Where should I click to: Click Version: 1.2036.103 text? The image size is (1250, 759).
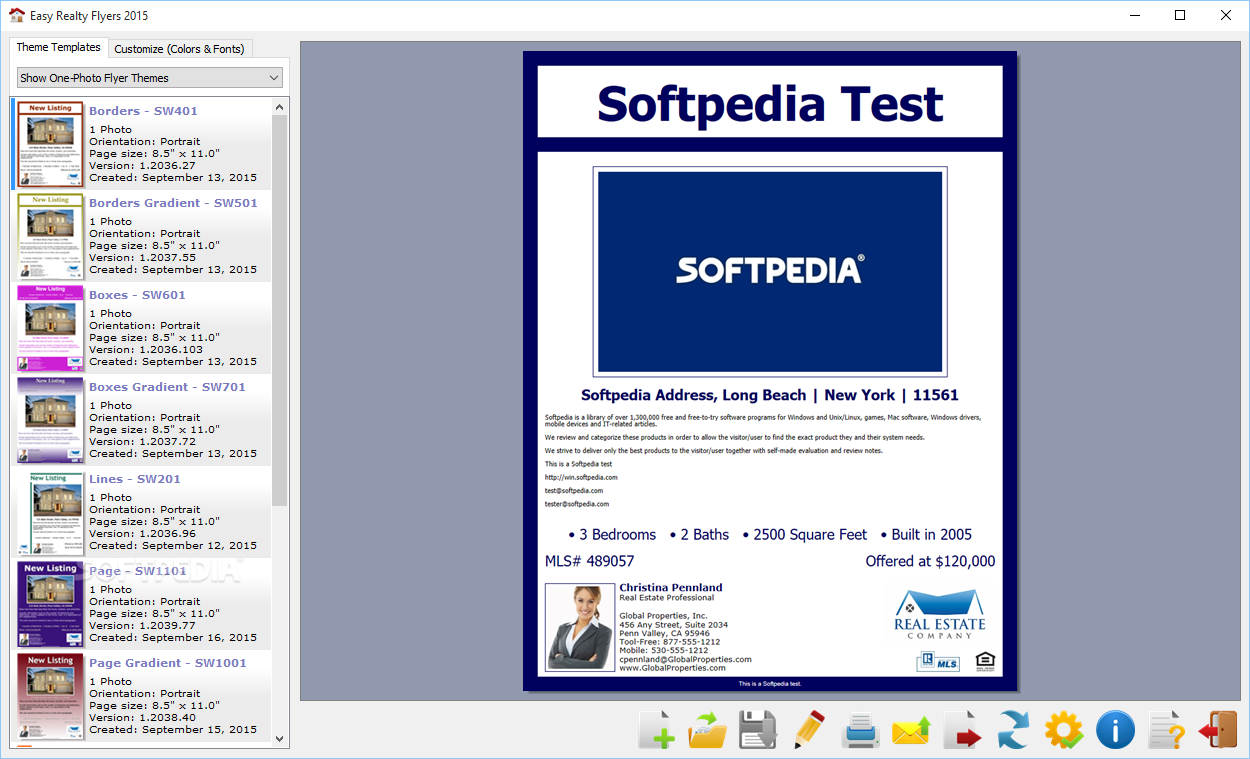(146, 350)
